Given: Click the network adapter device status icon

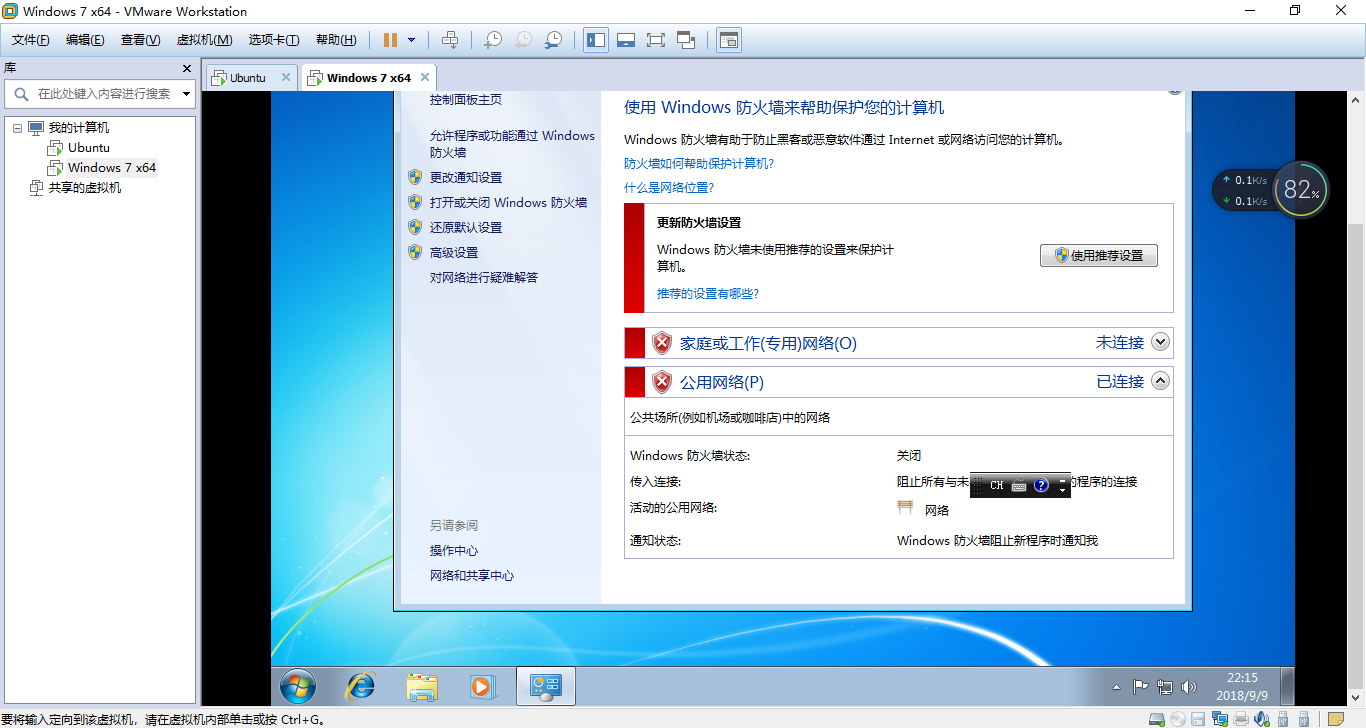Looking at the screenshot, I should (1220, 718).
